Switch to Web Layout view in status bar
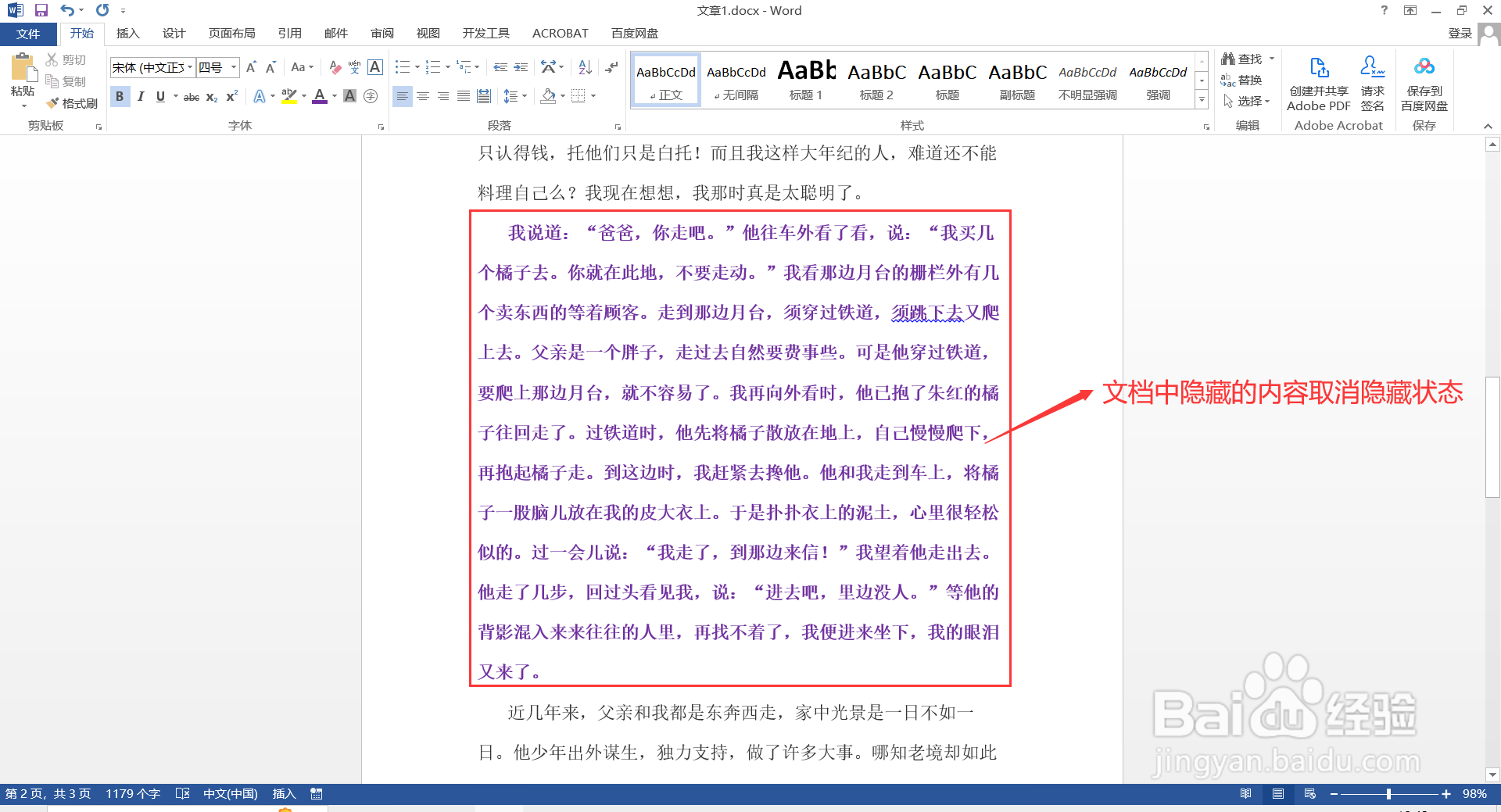The height and width of the screenshot is (812, 1501). (x=1310, y=794)
